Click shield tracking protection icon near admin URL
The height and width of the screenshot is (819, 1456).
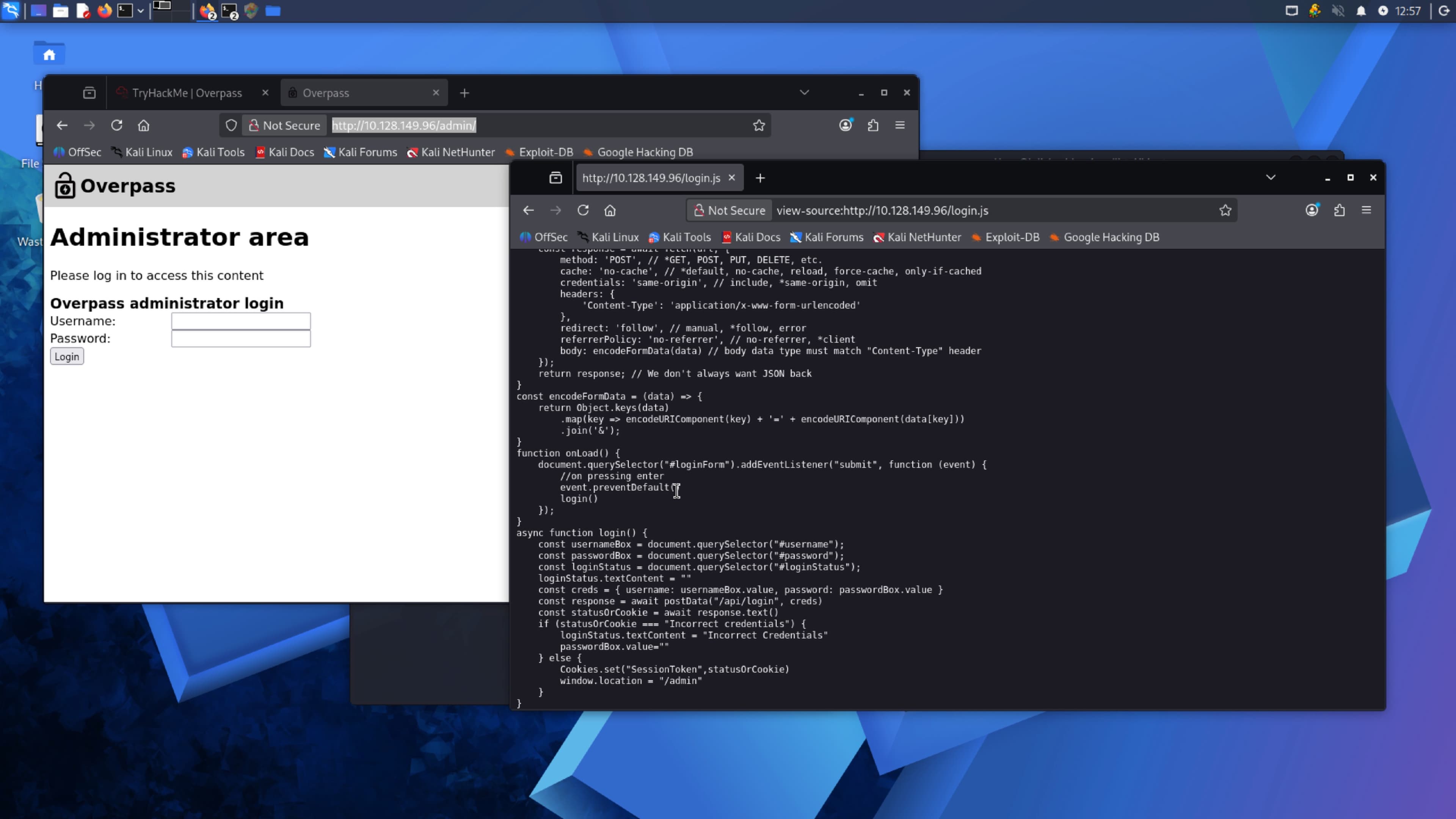coord(231,125)
